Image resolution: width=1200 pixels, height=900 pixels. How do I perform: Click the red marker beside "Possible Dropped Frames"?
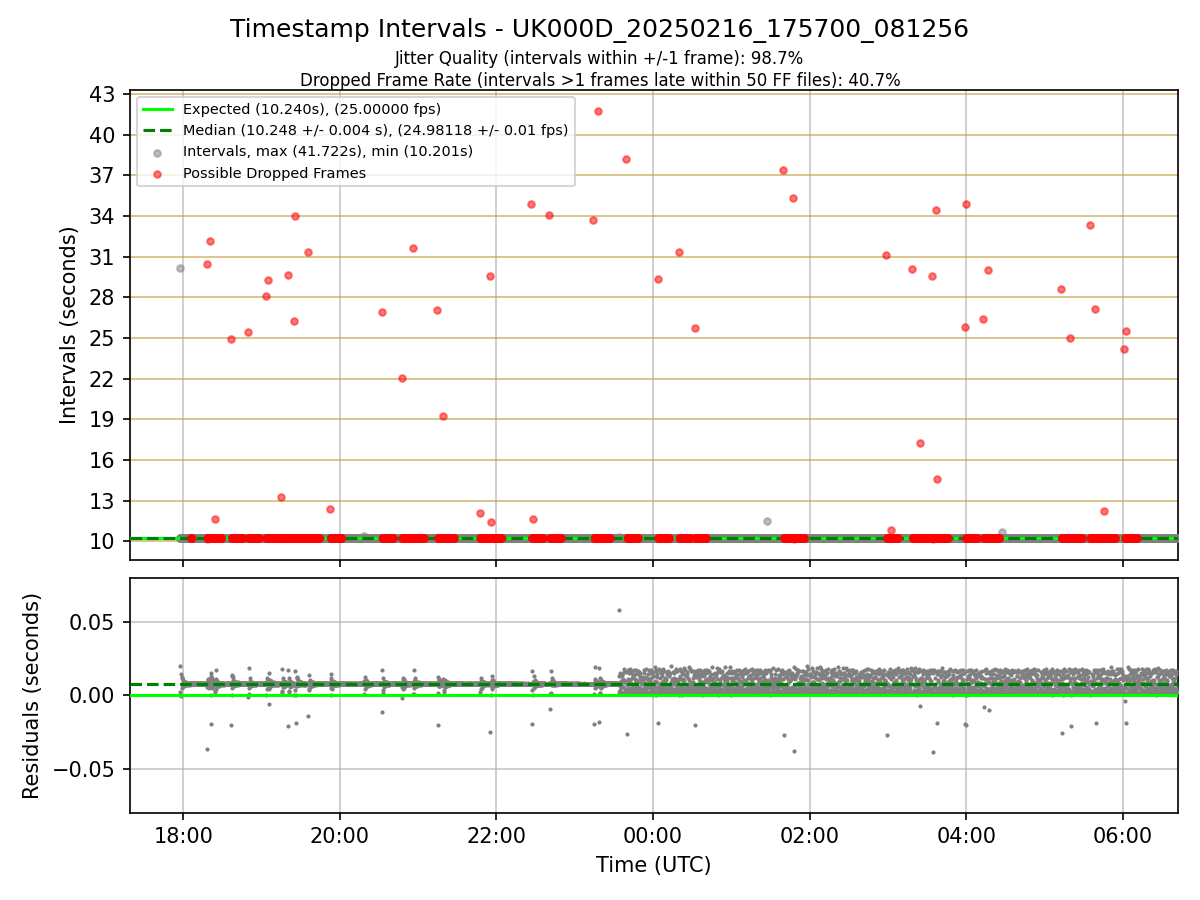coord(158,173)
